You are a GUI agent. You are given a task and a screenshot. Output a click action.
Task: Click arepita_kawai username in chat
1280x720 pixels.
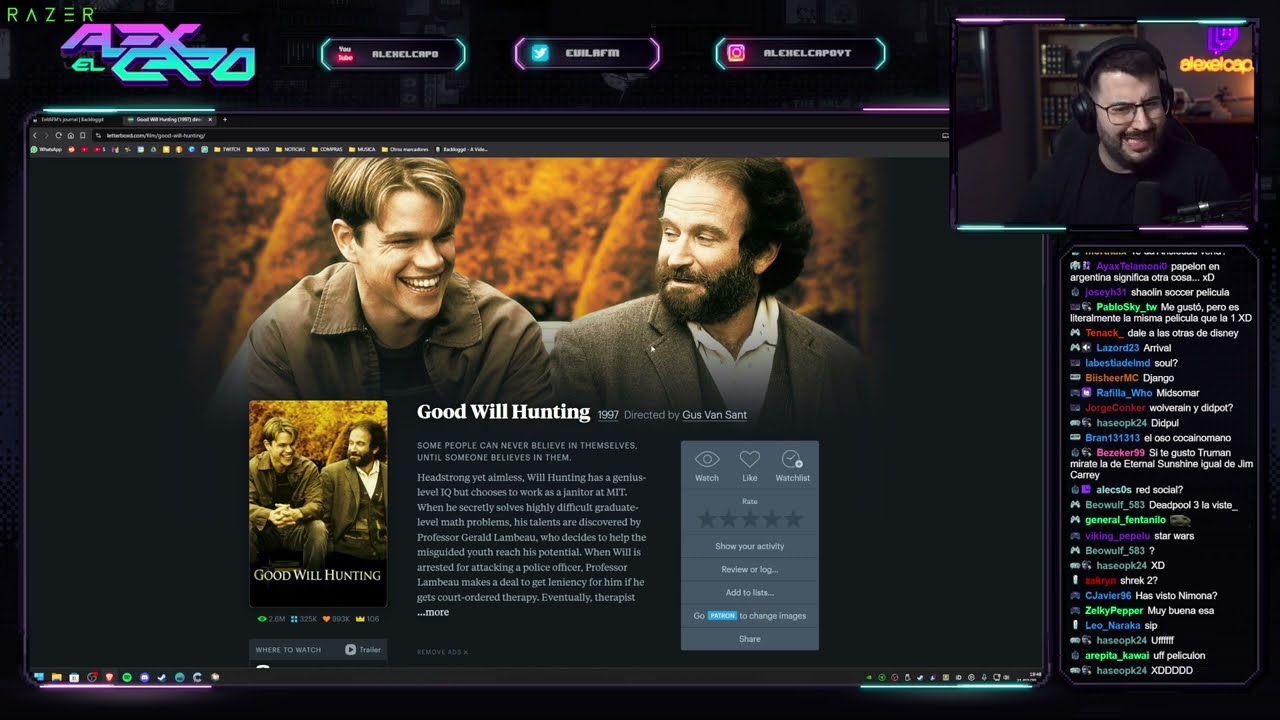[x=1117, y=655]
